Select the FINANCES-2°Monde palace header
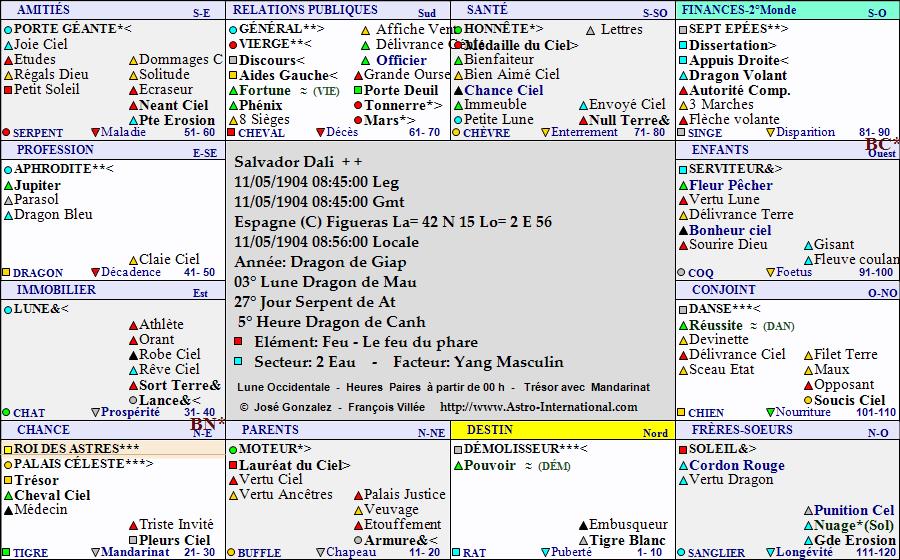Image resolution: width=900 pixels, height=560 pixels. click(742, 9)
